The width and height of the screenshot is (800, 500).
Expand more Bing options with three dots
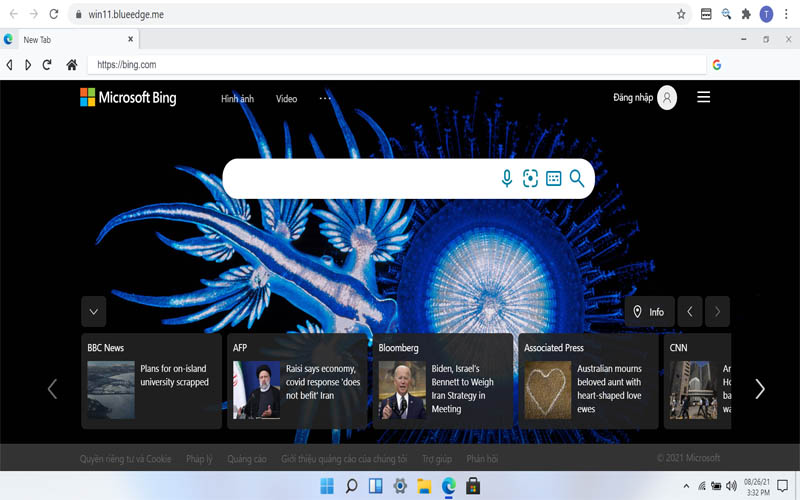coord(325,98)
